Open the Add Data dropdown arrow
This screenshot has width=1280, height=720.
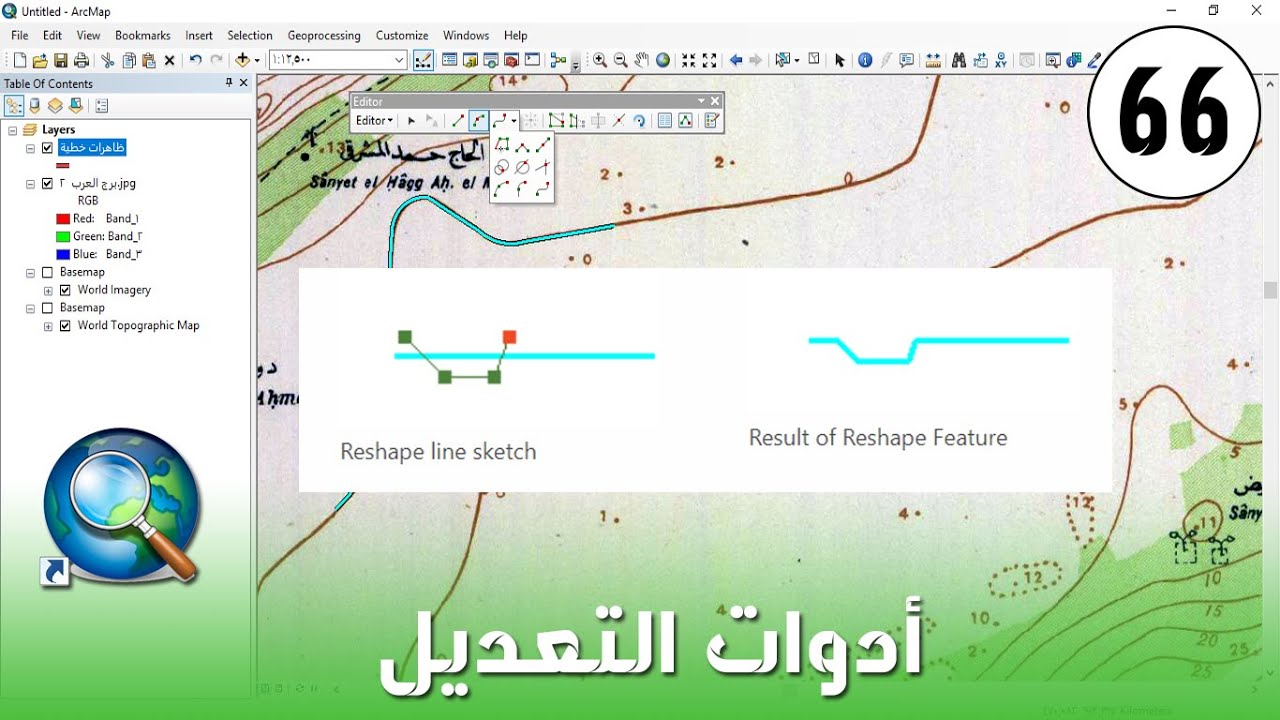pos(257,60)
